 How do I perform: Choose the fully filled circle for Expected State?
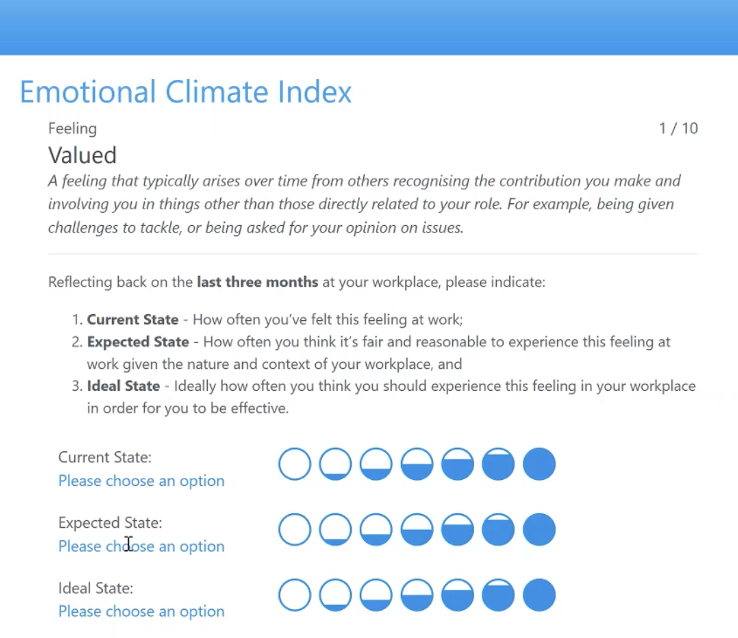pos(539,529)
